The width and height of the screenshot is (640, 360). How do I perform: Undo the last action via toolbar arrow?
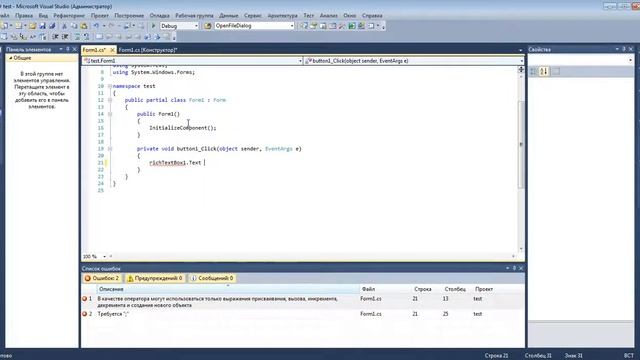[x=96, y=26]
